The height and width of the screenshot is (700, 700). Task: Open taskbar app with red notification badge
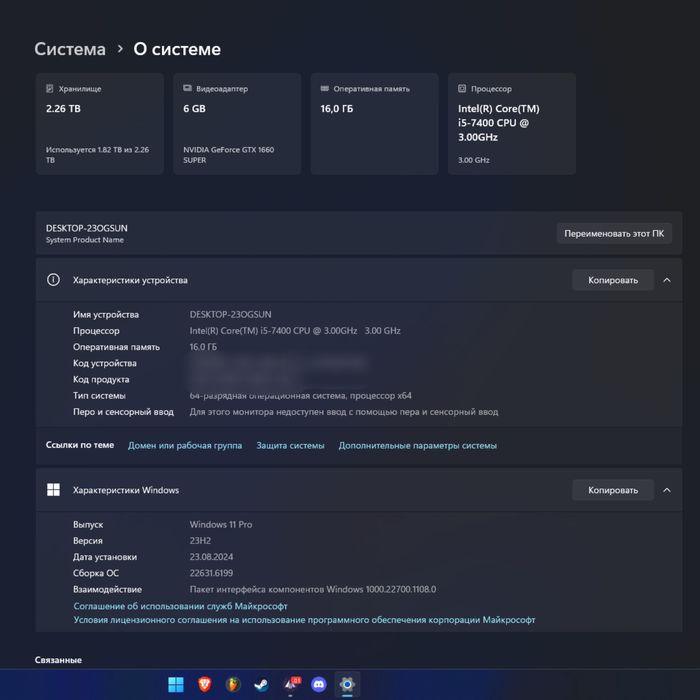tap(291, 684)
